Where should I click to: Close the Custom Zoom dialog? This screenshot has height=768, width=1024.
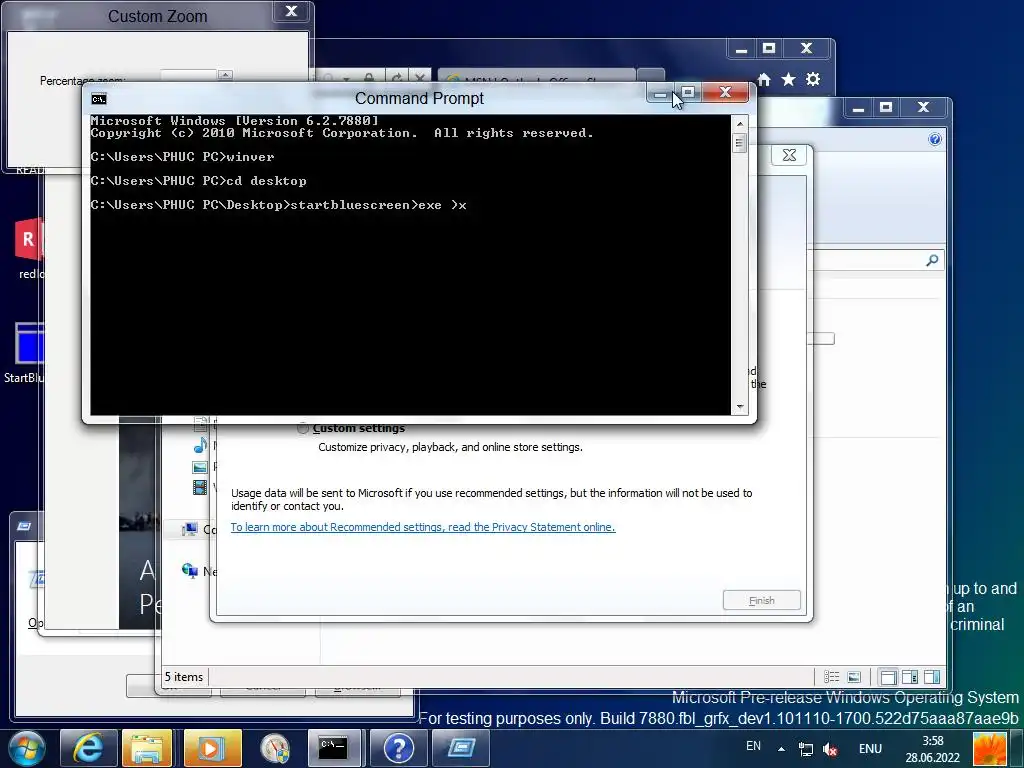(x=291, y=12)
